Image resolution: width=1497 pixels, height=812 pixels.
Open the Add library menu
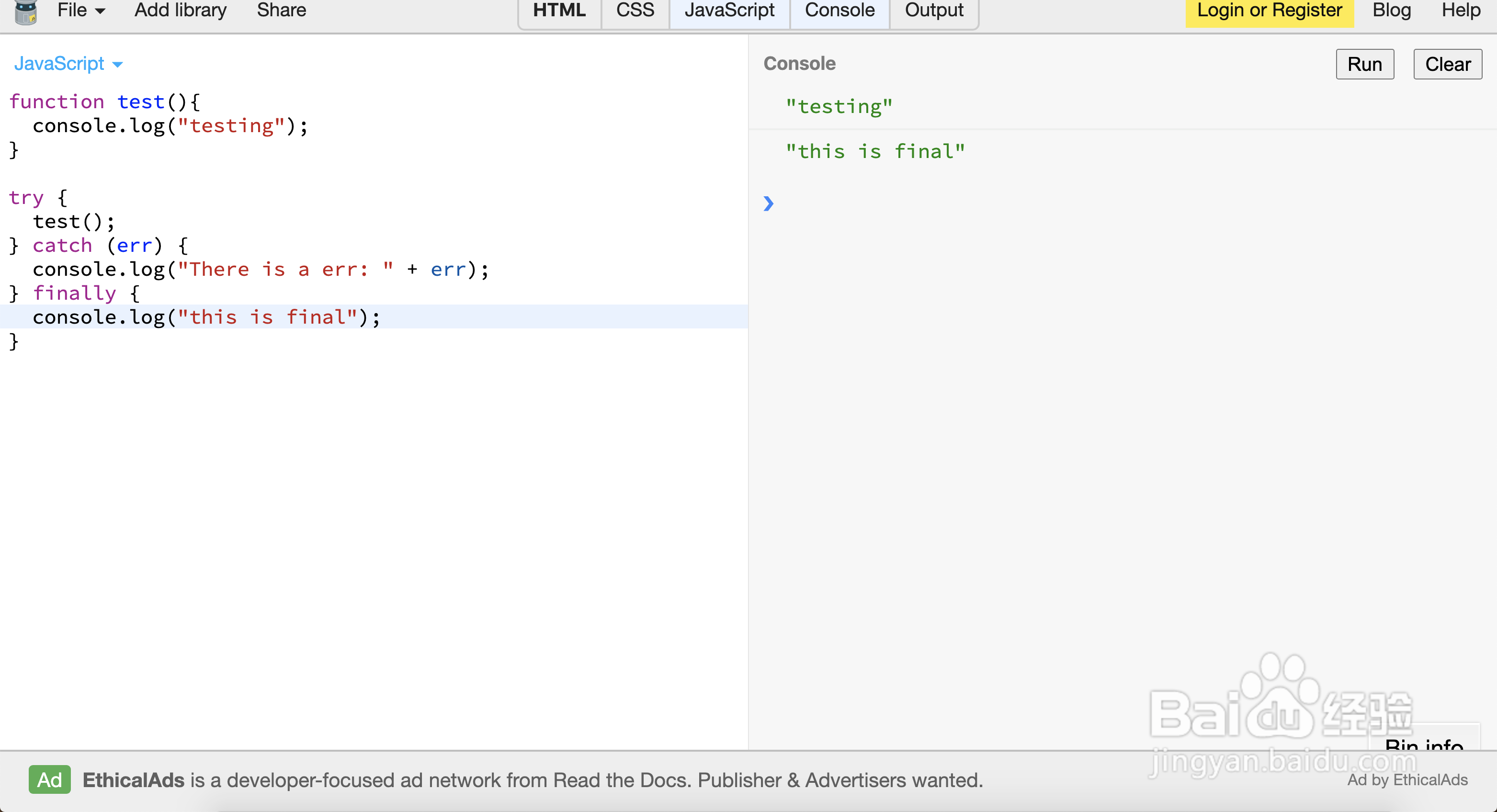pos(180,11)
